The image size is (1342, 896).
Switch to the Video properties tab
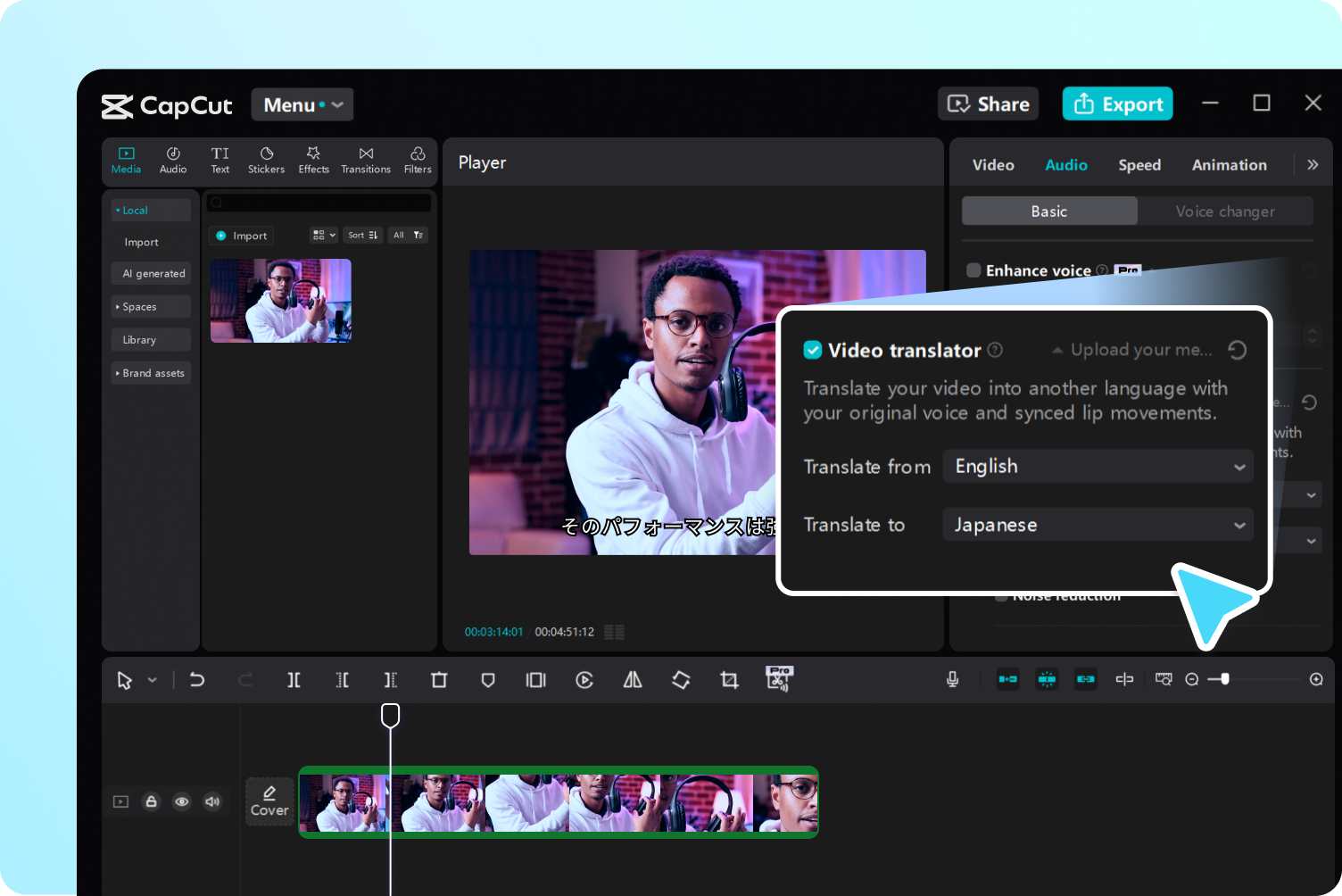click(993, 165)
